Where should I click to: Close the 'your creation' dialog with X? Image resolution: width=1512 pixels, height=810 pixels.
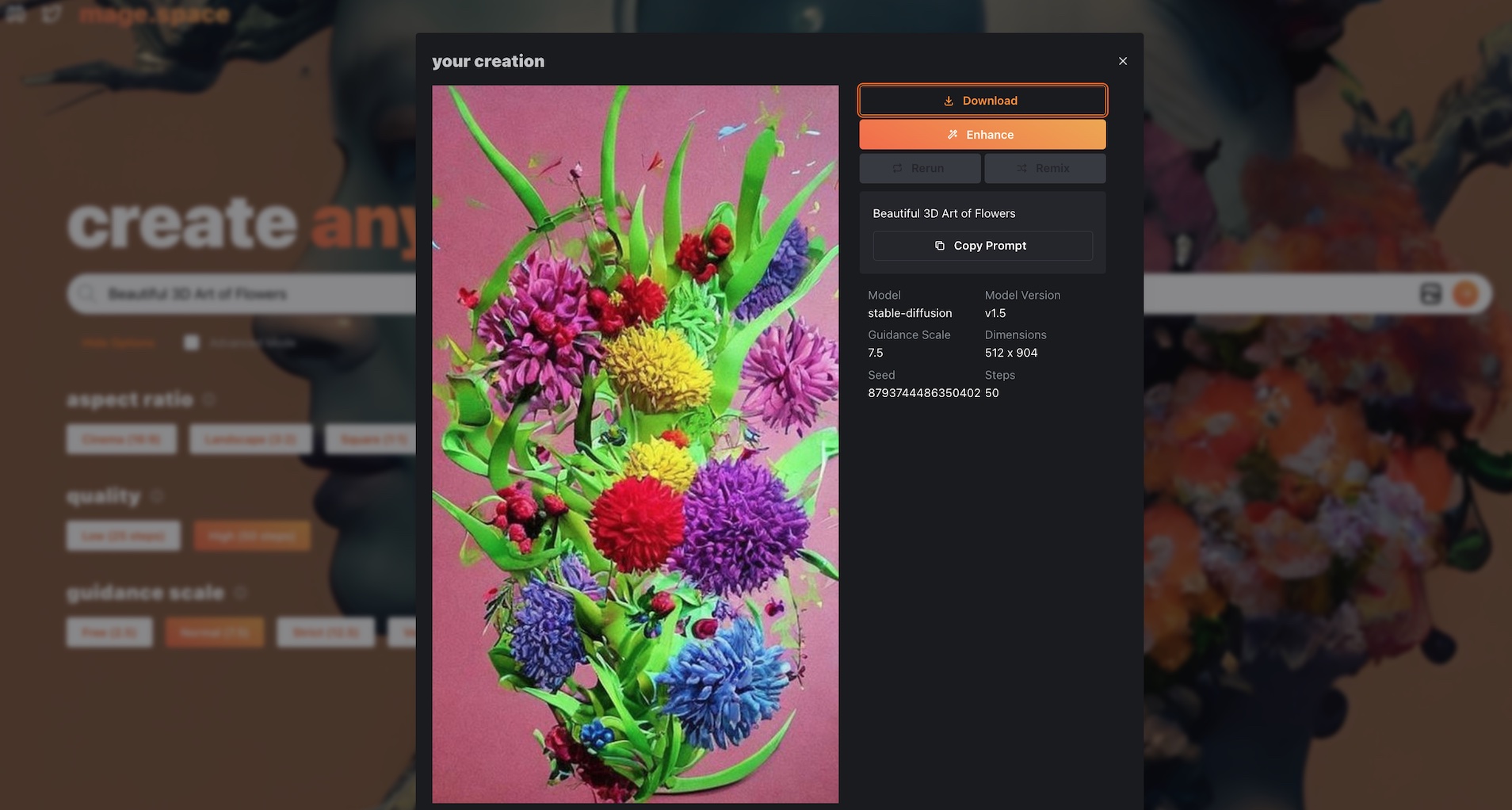click(1122, 61)
